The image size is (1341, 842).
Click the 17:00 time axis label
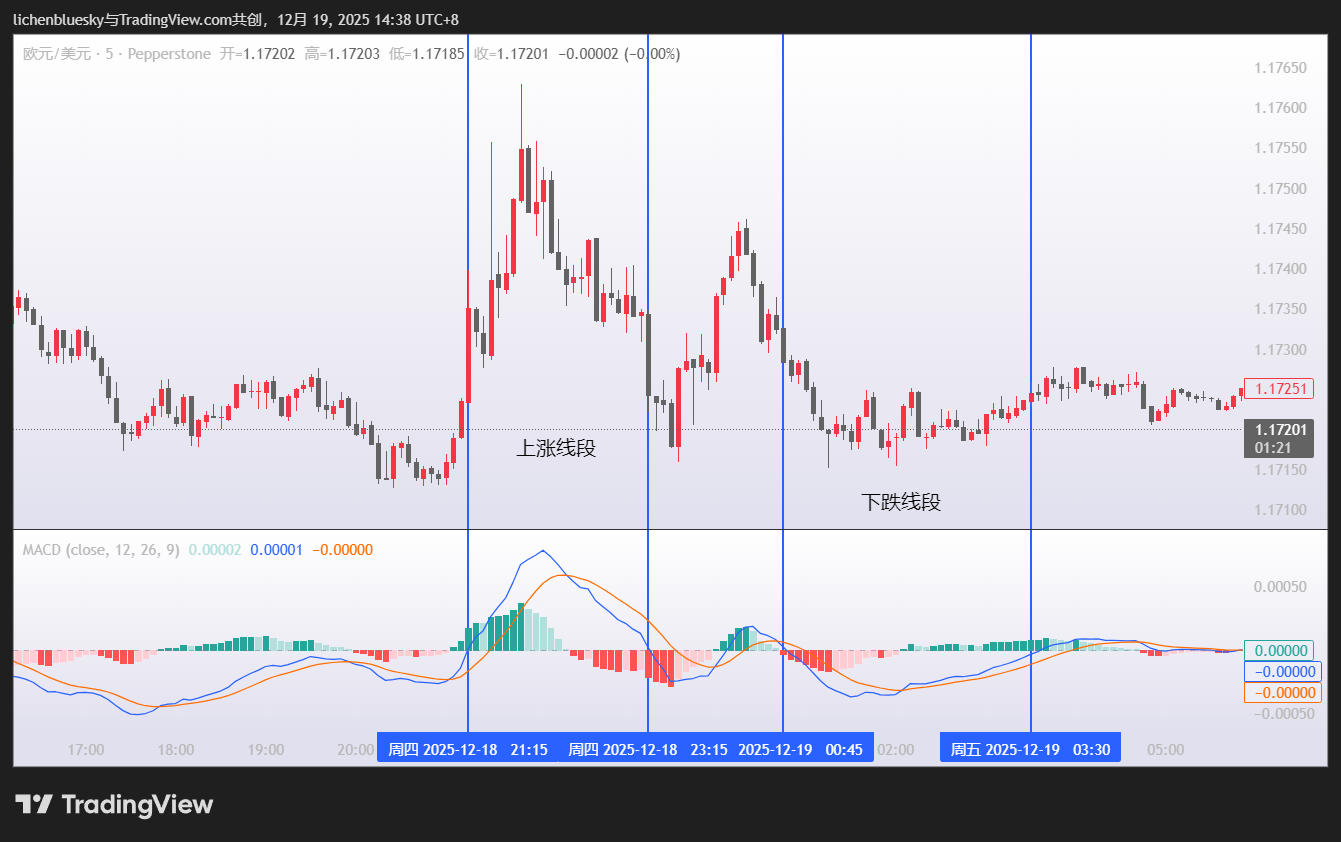tap(86, 749)
